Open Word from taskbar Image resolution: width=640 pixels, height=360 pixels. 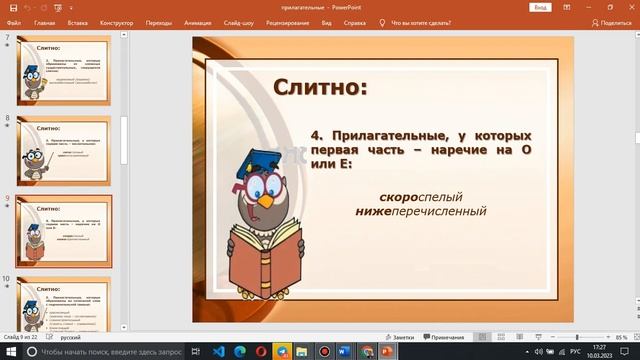345,351
